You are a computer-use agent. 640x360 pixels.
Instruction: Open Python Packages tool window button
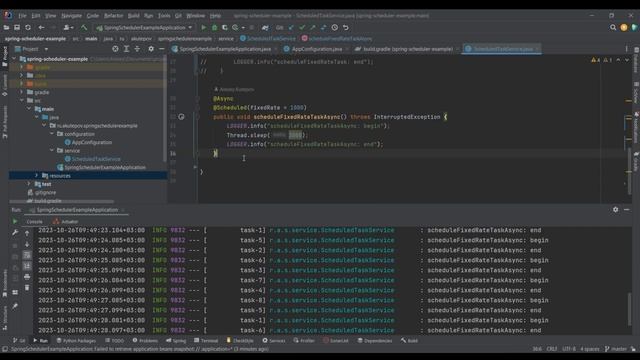(x=76, y=340)
